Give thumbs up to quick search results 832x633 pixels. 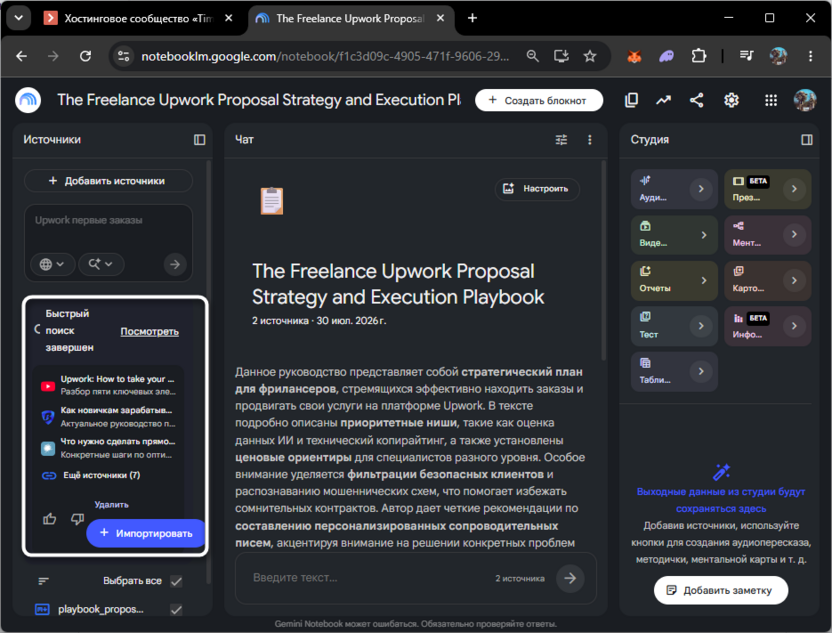tap(49, 519)
